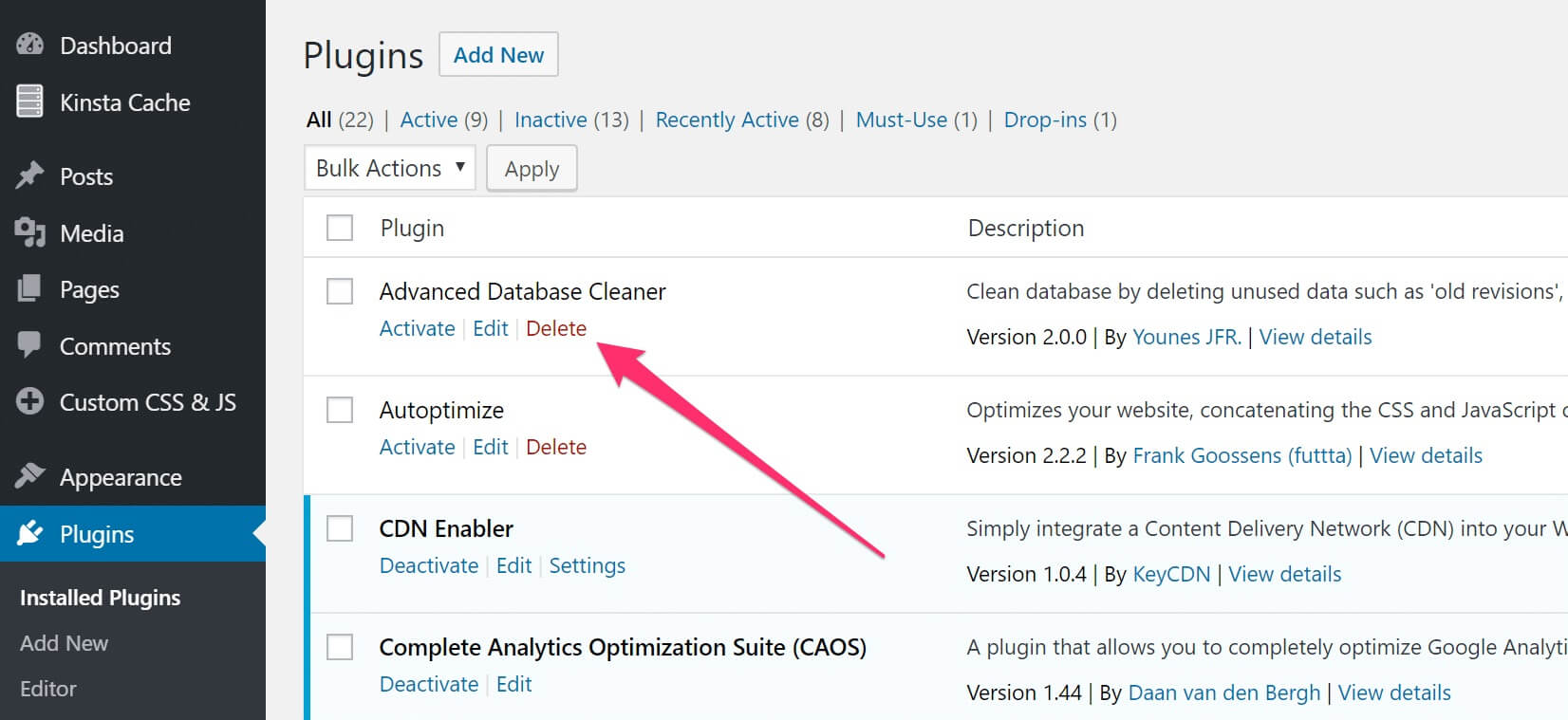Delete the Autoptimize plugin
The width and height of the screenshot is (1568, 720).
pos(556,447)
